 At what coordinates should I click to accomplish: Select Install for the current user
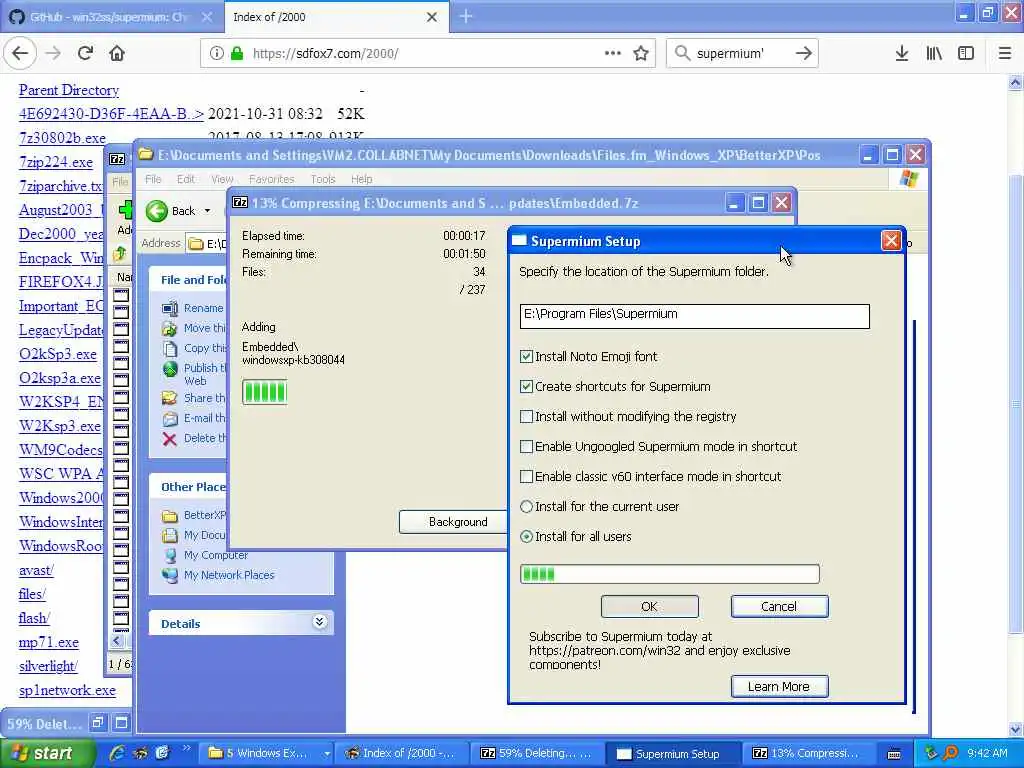(x=526, y=507)
